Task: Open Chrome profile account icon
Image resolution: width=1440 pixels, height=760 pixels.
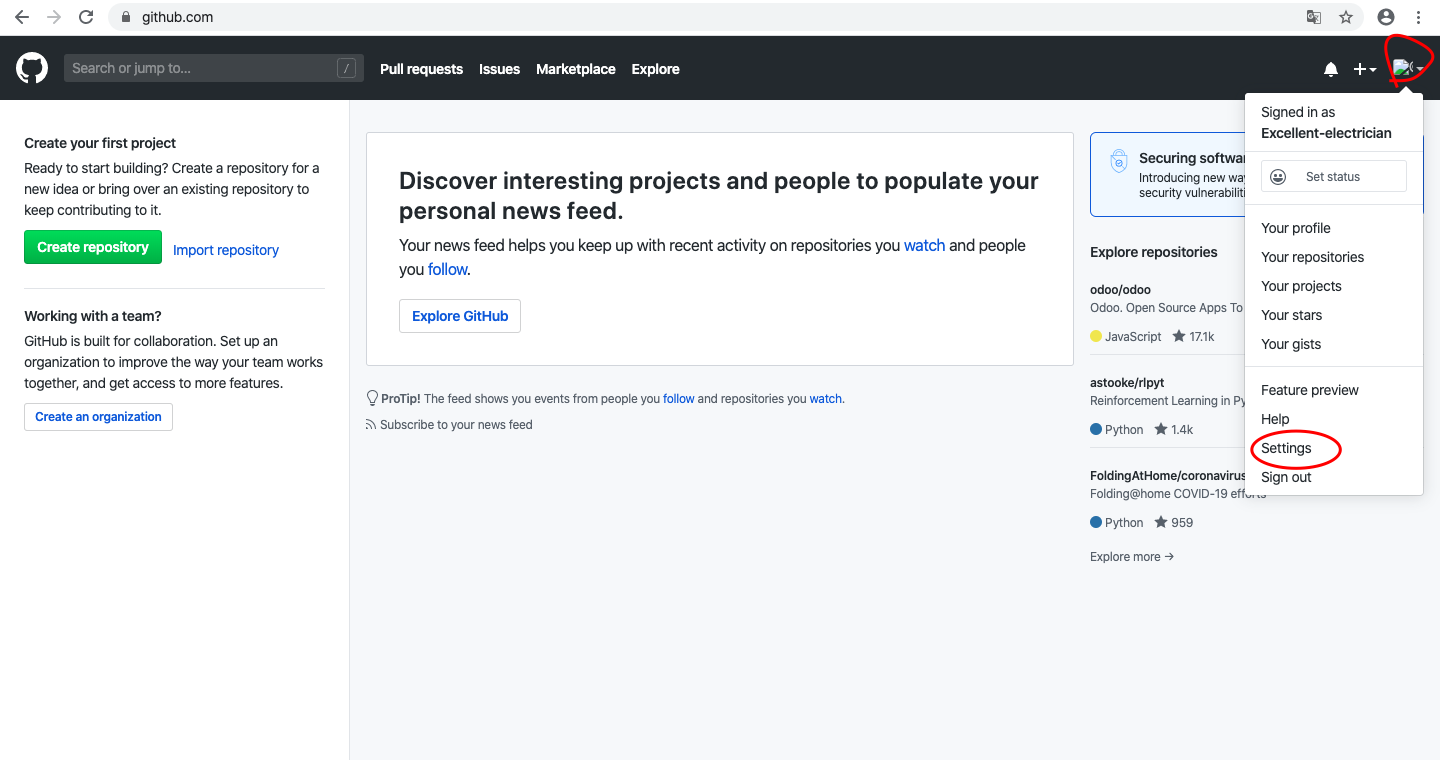Action: point(1386,17)
